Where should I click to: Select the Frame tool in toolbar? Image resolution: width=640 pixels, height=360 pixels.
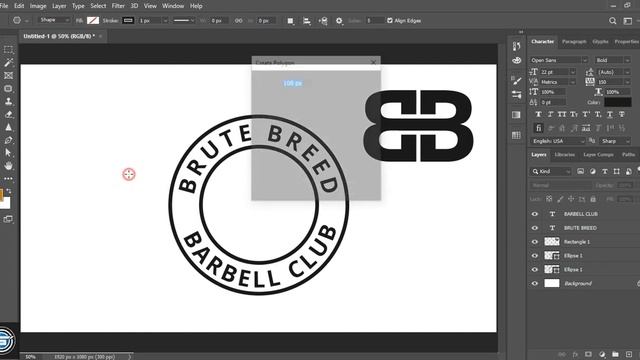point(8,76)
